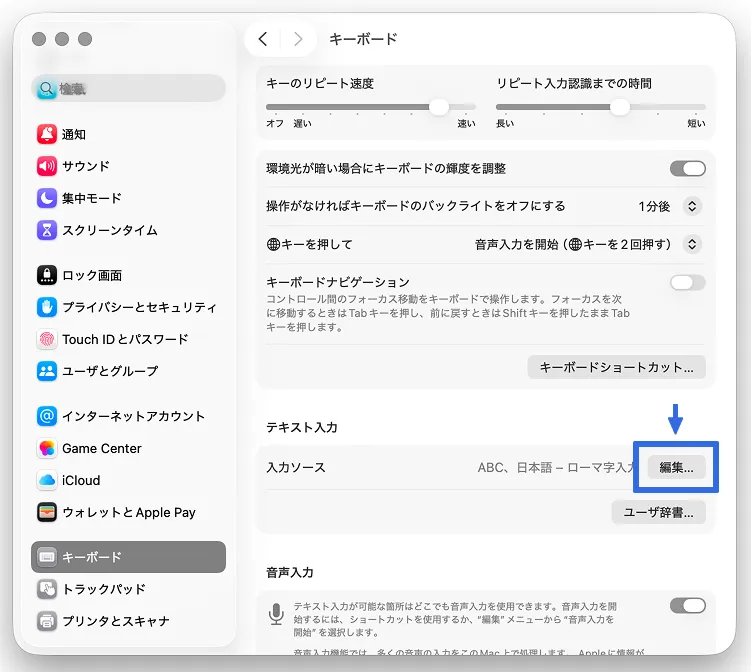Click the トラックパッド trackpad icon

pos(47,589)
